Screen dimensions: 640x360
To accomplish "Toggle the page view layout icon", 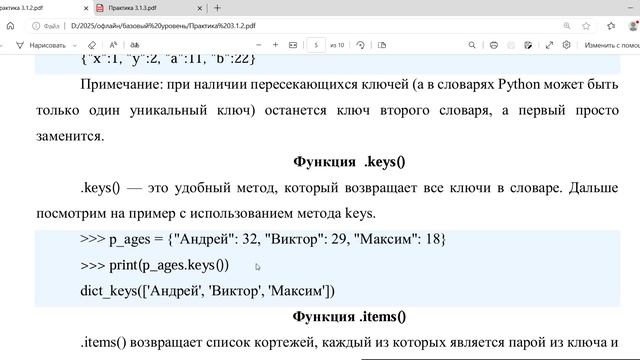I will [x=382, y=45].
